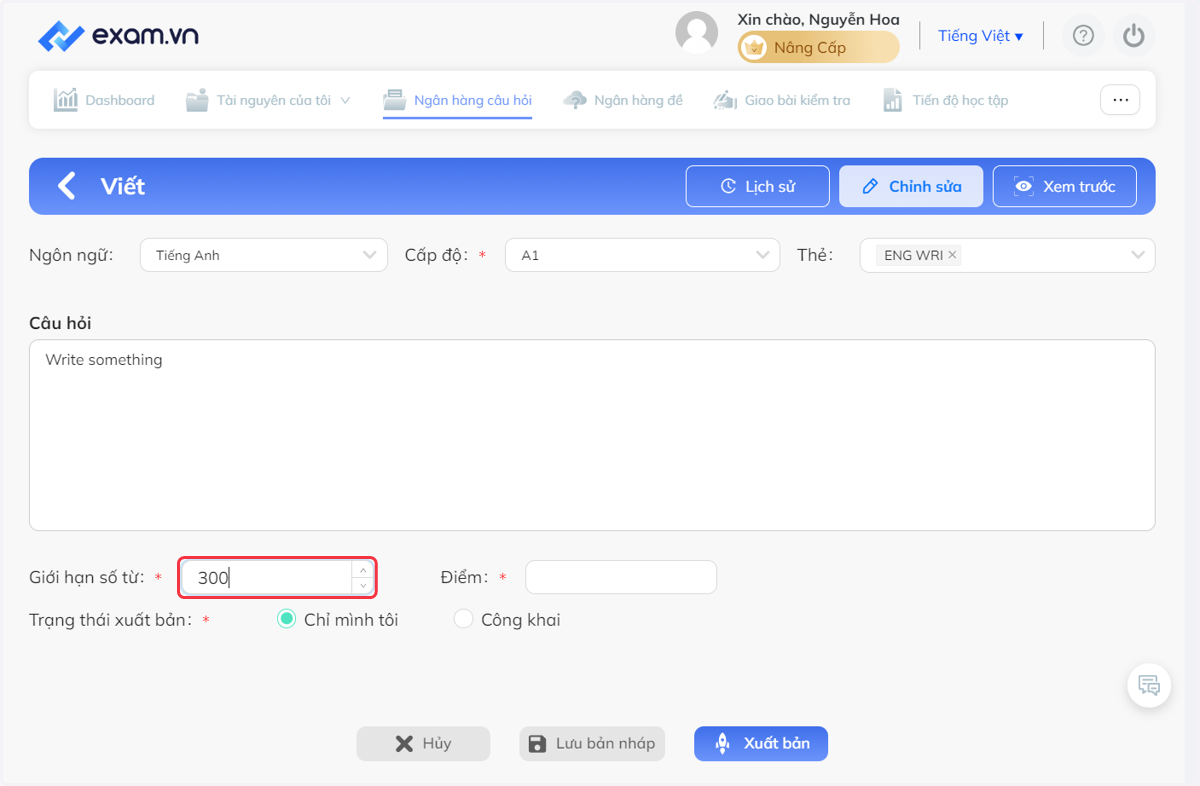Go back using the arrow beside Viết
The height and width of the screenshot is (786, 1200).
pos(66,186)
